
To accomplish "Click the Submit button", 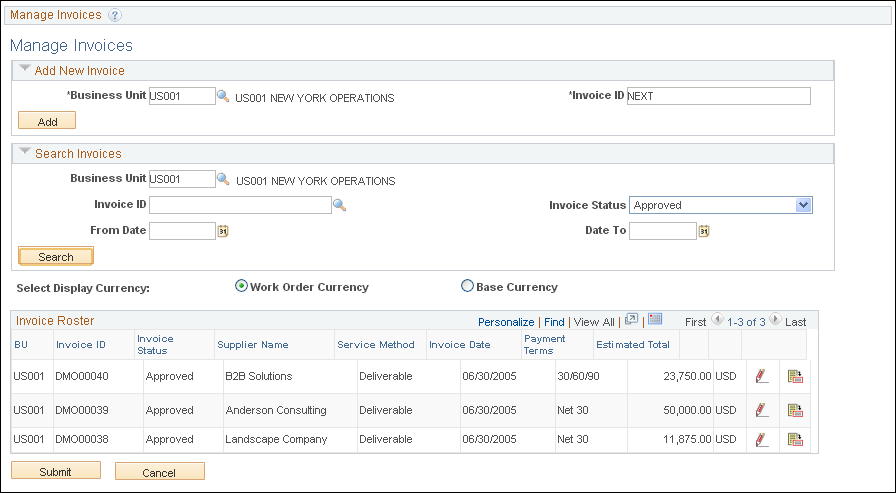I will click(55, 471).
